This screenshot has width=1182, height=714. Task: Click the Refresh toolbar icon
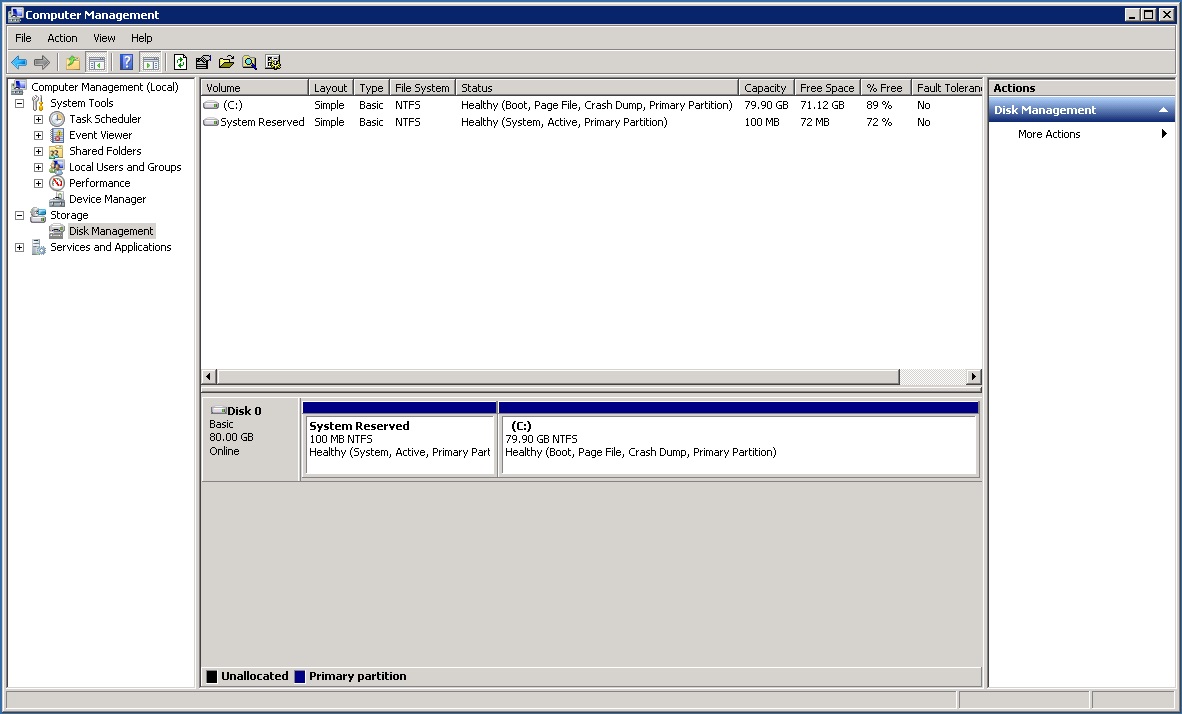coord(180,62)
